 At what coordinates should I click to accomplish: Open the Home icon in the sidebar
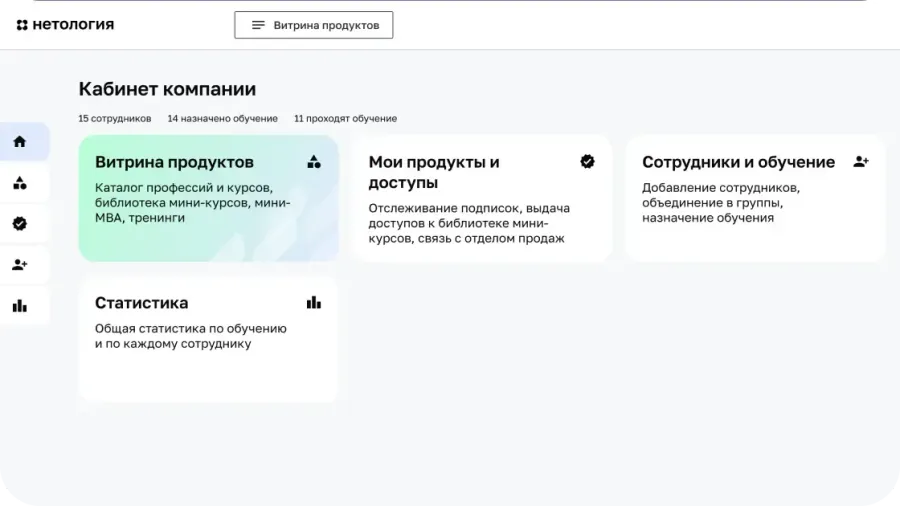(x=20, y=142)
